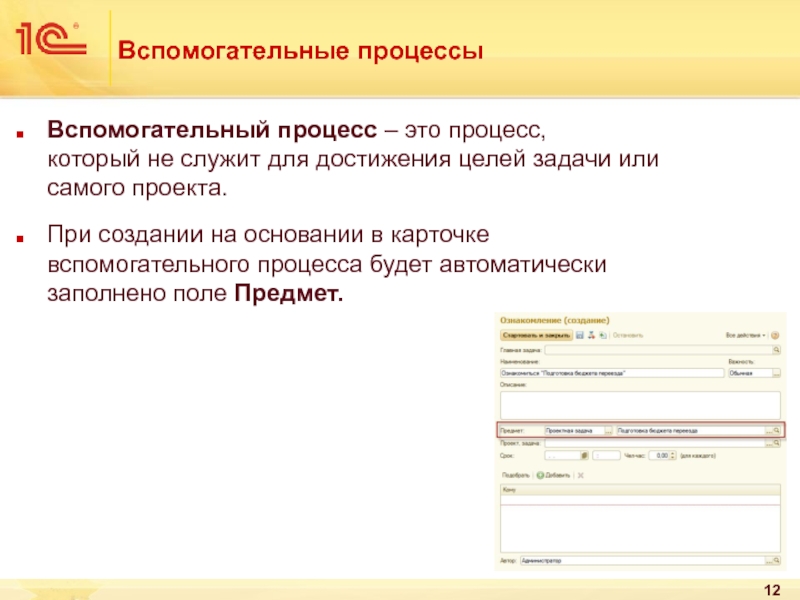Open the process structure tree icon
The image size is (800, 600).
click(x=591, y=335)
